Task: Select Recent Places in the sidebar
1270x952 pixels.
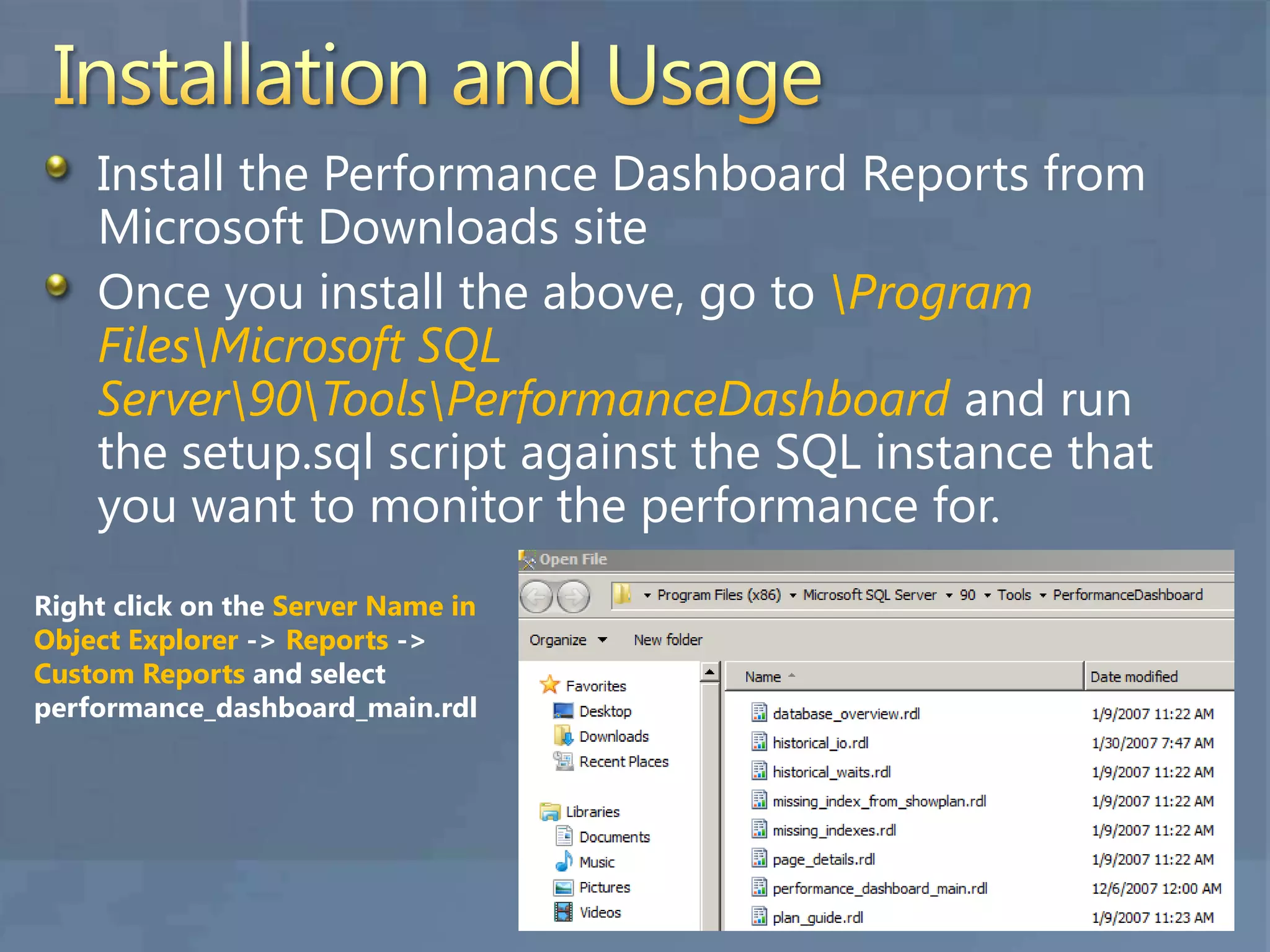Action: point(623,762)
